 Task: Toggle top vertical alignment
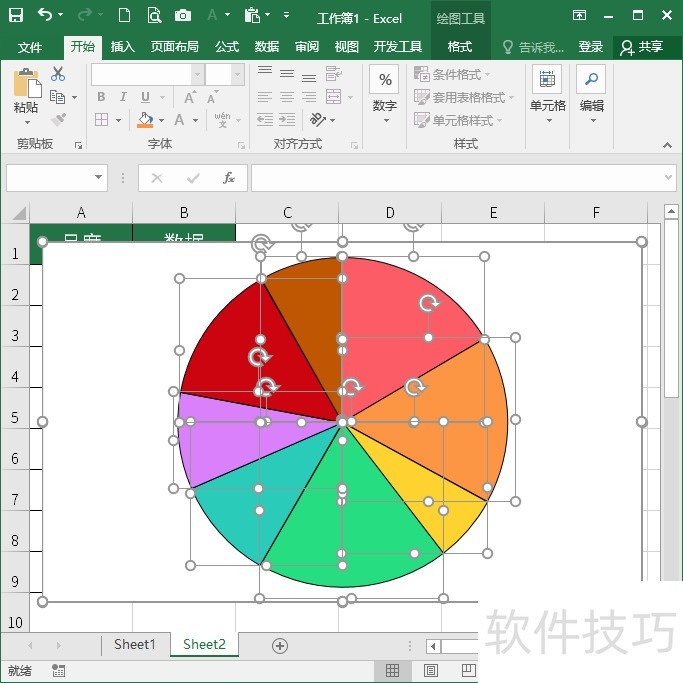tap(265, 73)
